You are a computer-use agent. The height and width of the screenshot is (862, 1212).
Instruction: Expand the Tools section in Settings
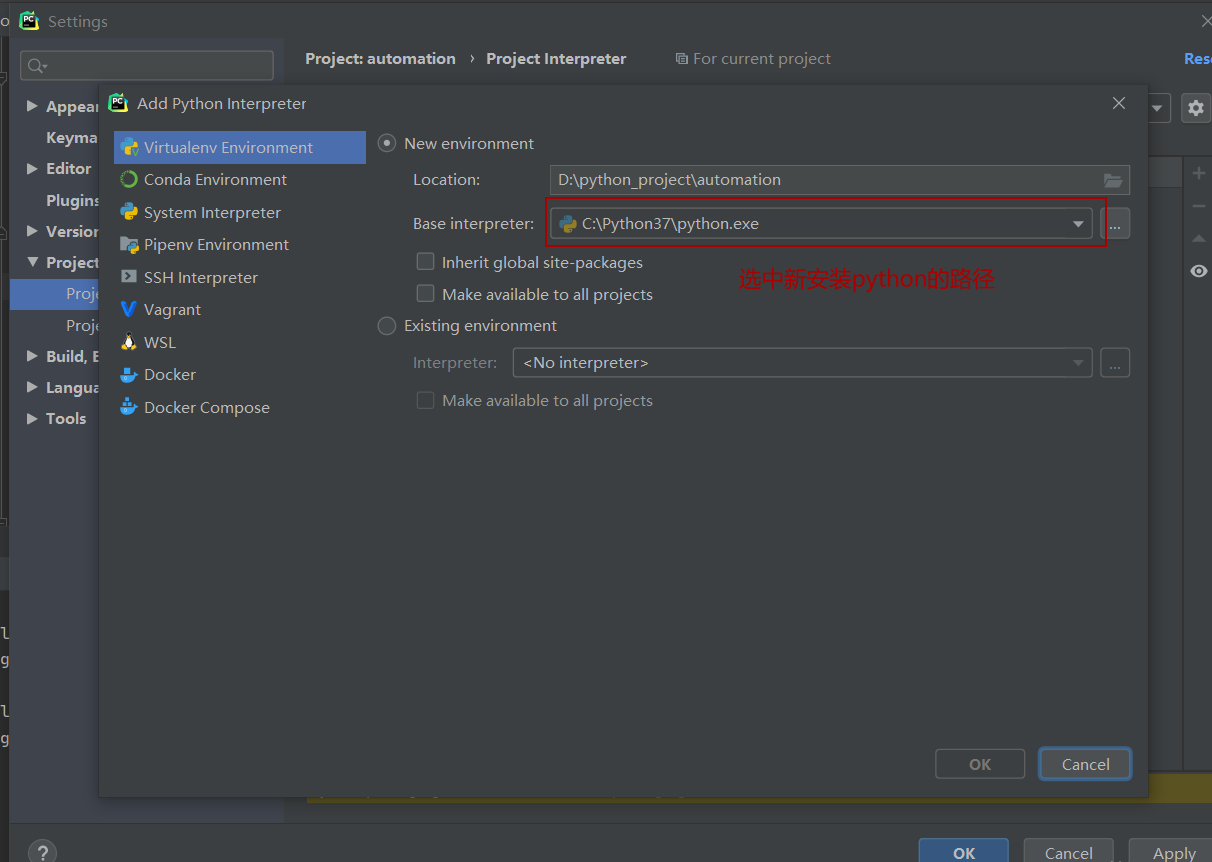coord(30,418)
